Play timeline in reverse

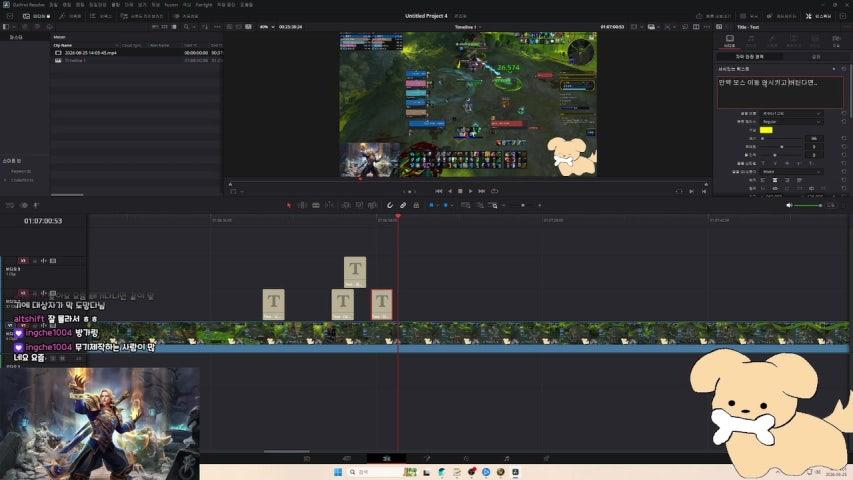point(450,191)
